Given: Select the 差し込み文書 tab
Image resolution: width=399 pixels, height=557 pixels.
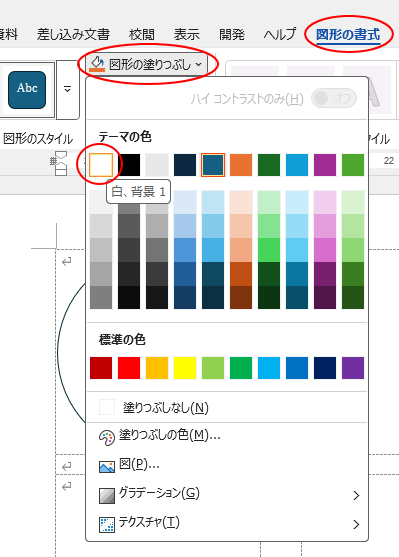Looking at the screenshot, I should point(73,34).
